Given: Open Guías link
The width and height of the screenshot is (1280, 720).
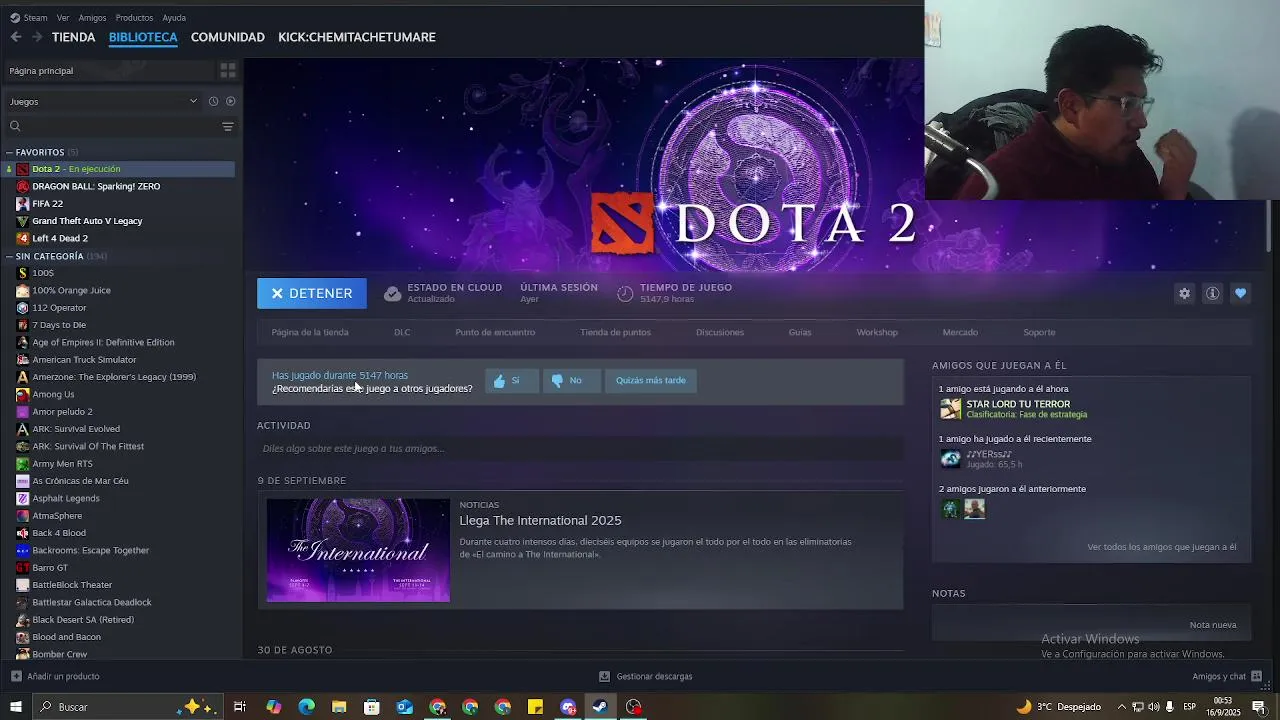Looking at the screenshot, I should [x=800, y=332].
